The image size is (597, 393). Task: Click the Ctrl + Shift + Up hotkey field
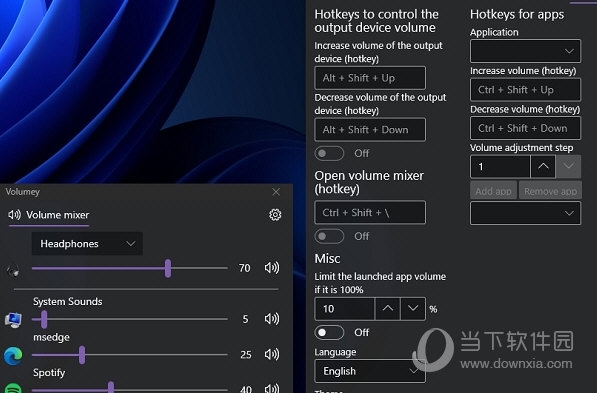click(525, 90)
